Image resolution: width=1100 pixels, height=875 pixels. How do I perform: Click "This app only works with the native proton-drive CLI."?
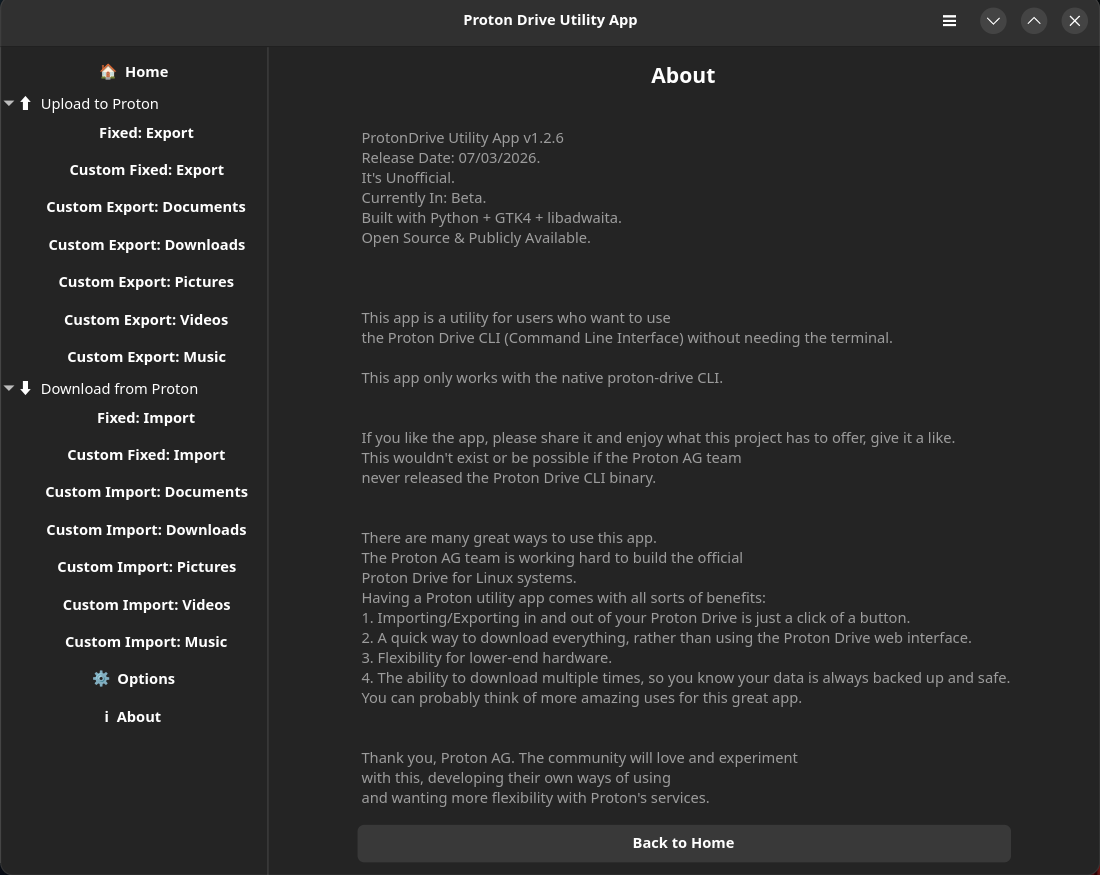click(542, 378)
